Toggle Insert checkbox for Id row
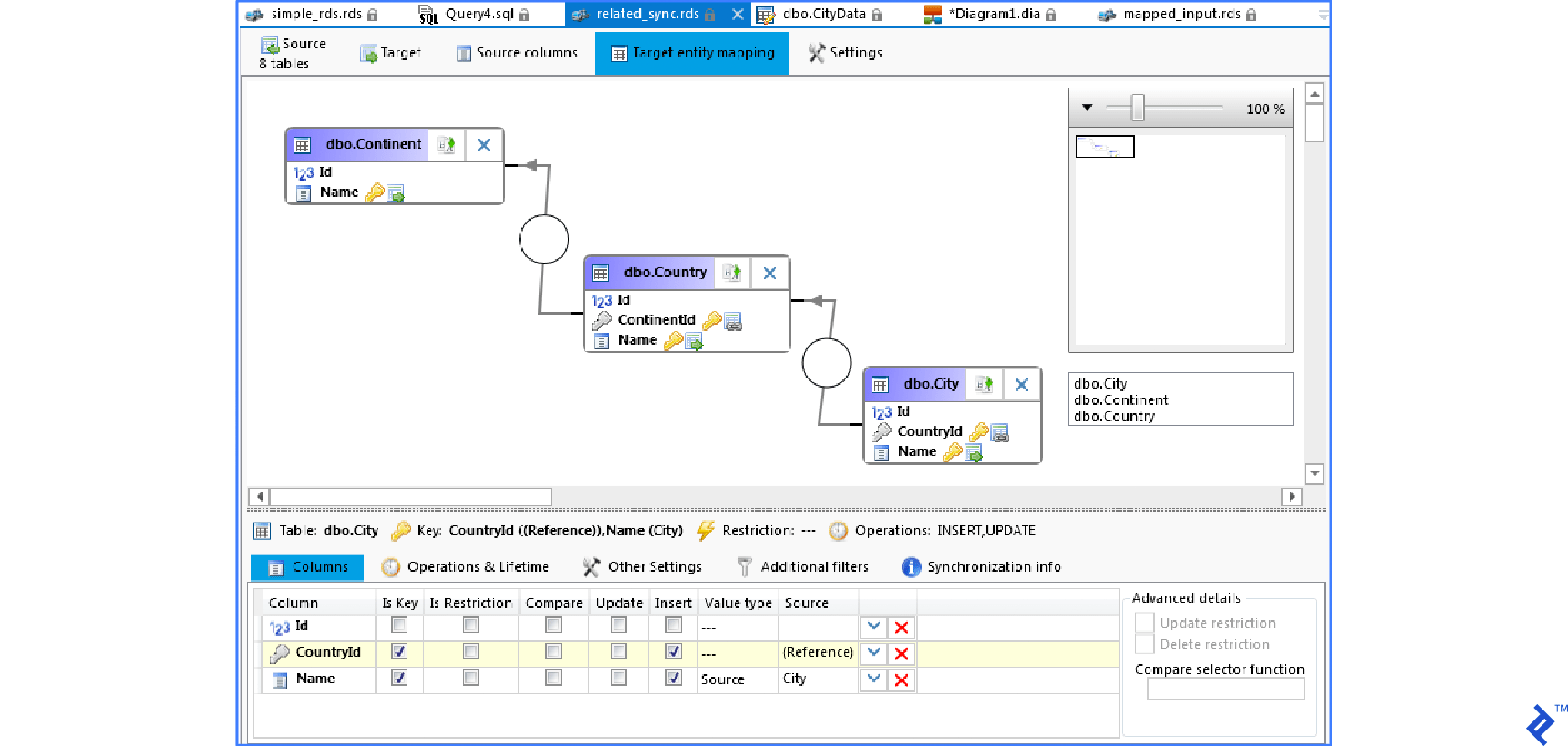1568x746 pixels. click(674, 625)
